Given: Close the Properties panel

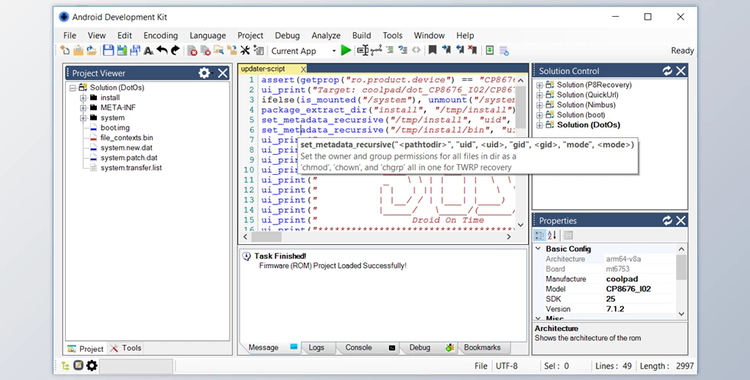Looking at the screenshot, I should coord(681,220).
